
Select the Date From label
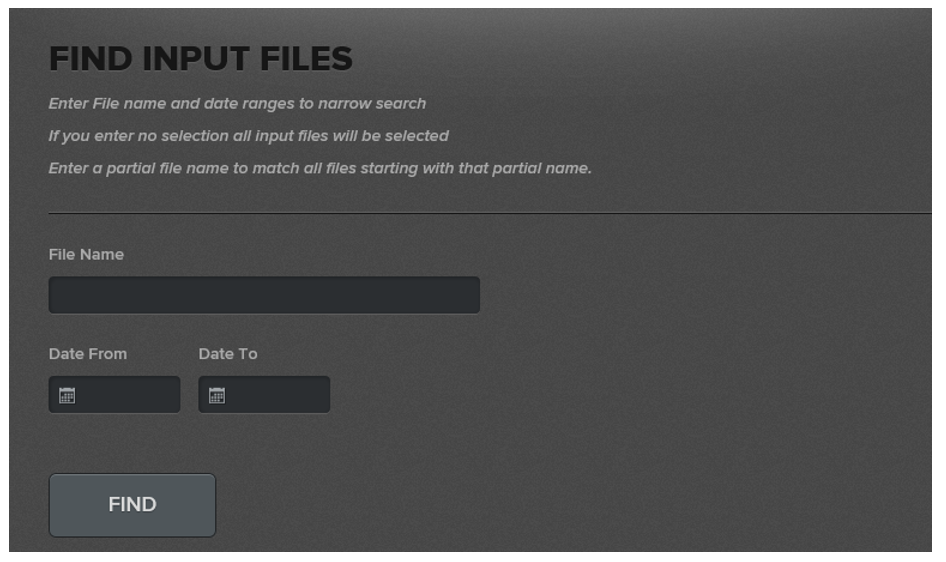tap(88, 355)
